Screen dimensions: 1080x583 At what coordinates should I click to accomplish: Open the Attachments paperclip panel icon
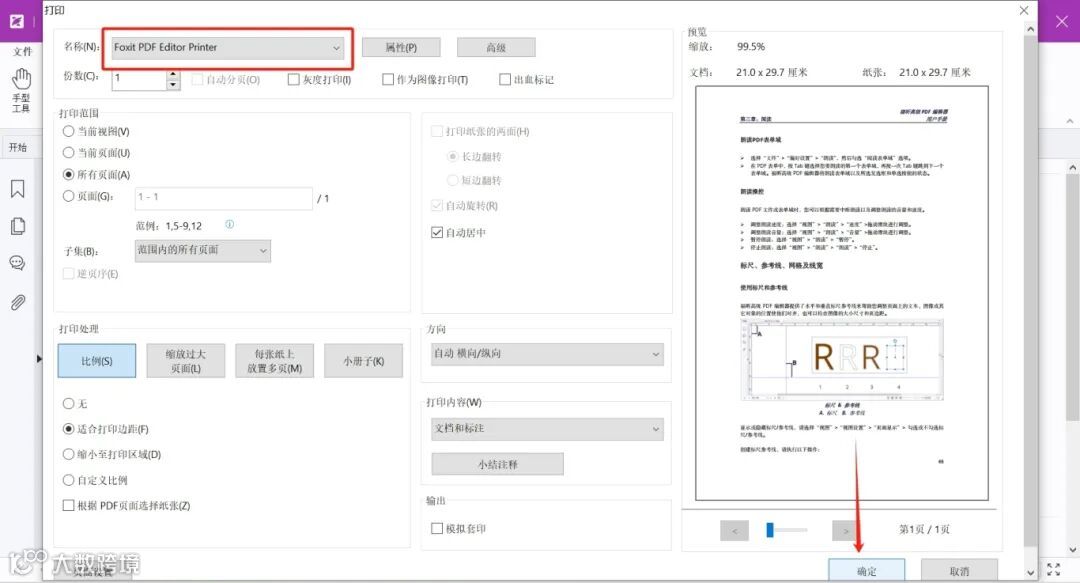tap(18, 302)
